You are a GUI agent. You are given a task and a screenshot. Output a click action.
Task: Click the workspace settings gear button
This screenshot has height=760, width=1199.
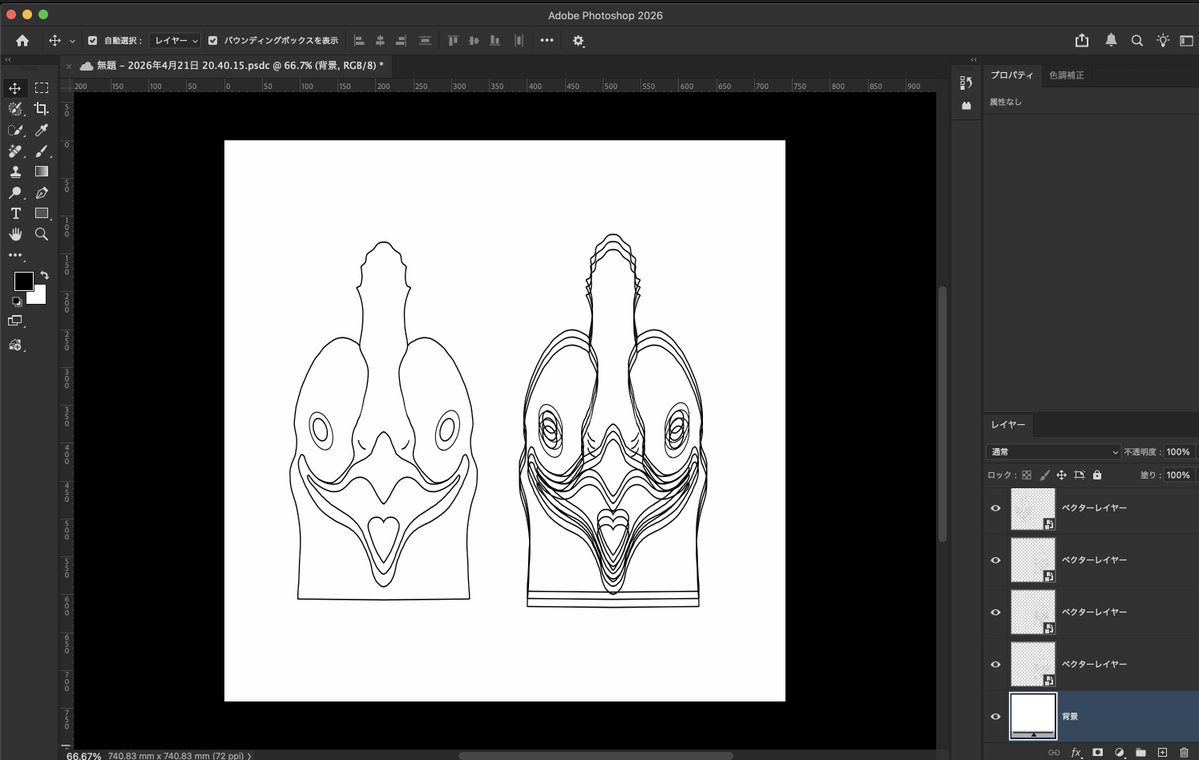[x=578, y=40]
